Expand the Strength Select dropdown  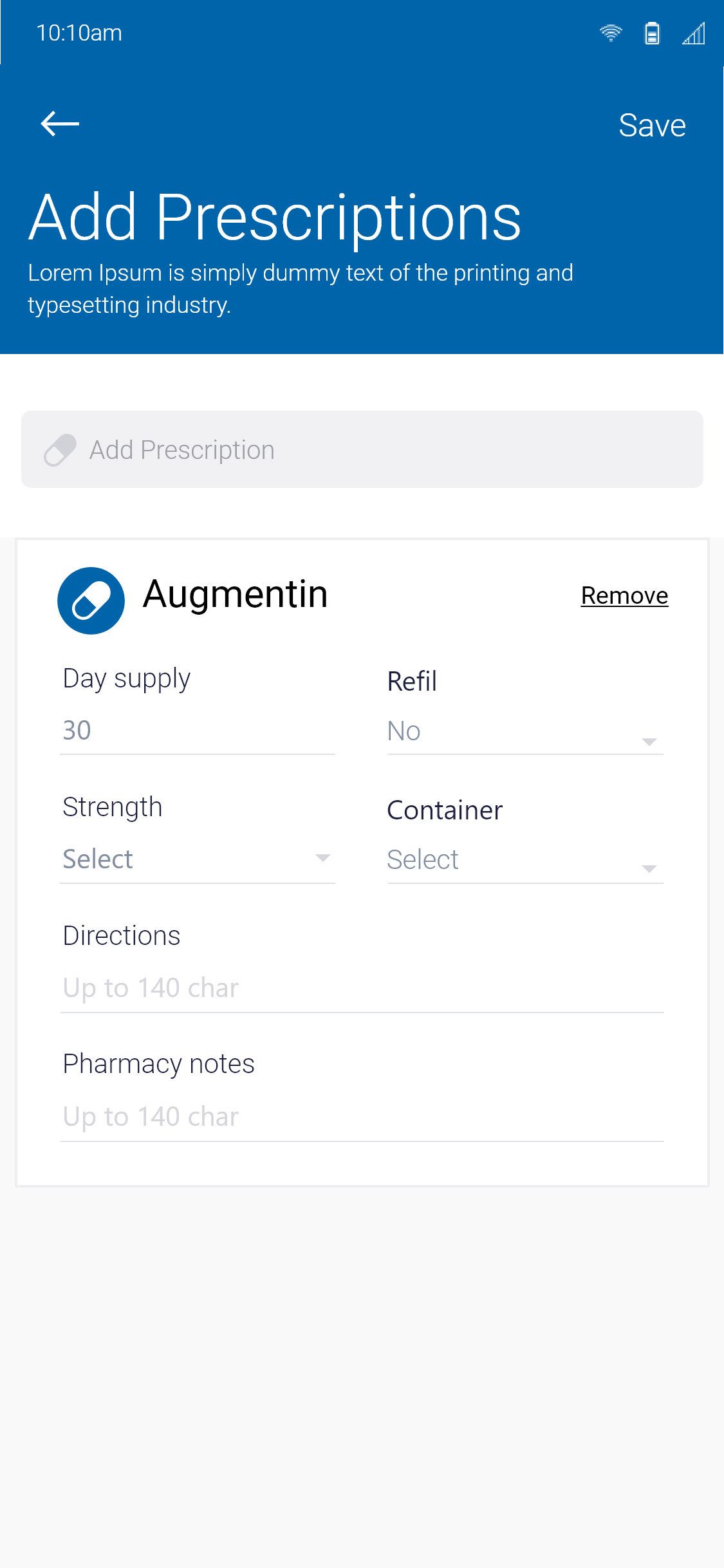187,859
